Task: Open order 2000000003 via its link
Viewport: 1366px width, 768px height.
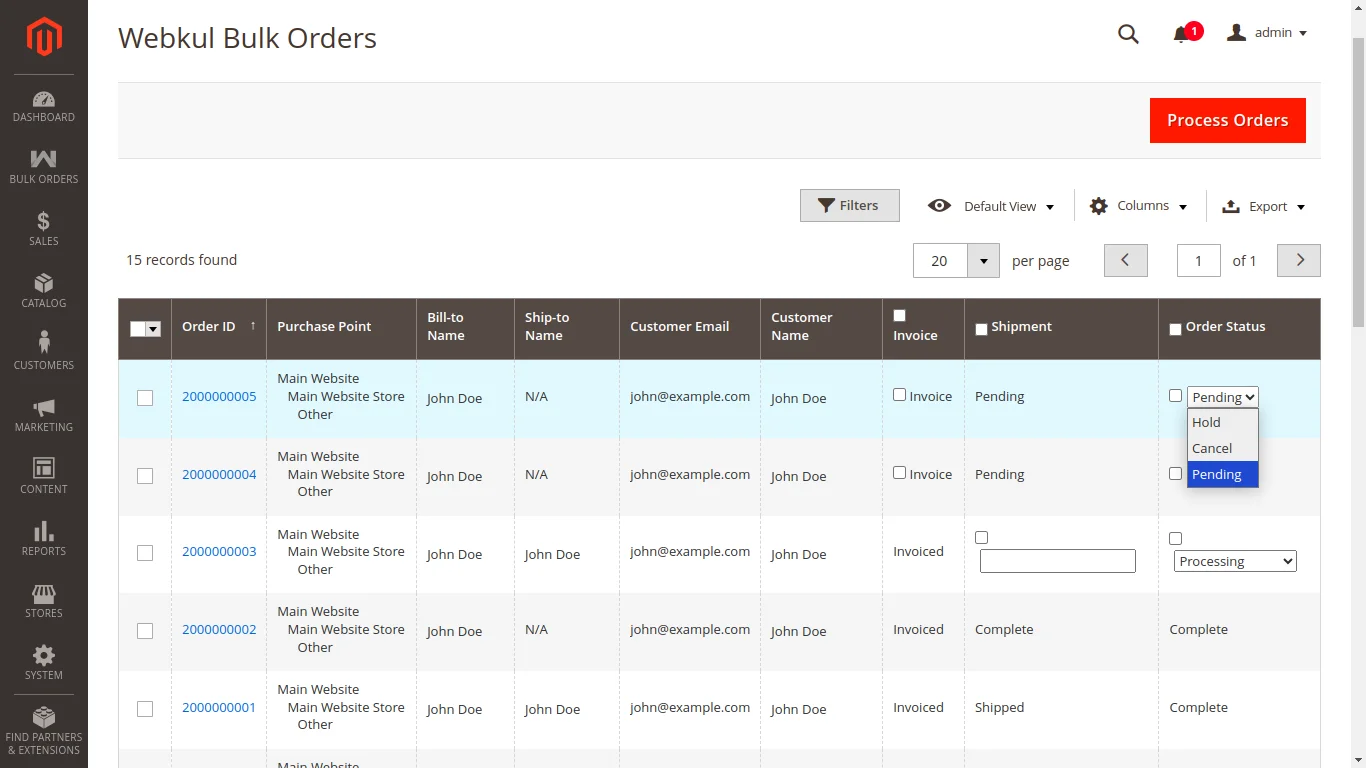Action: (x=219, y=551)
